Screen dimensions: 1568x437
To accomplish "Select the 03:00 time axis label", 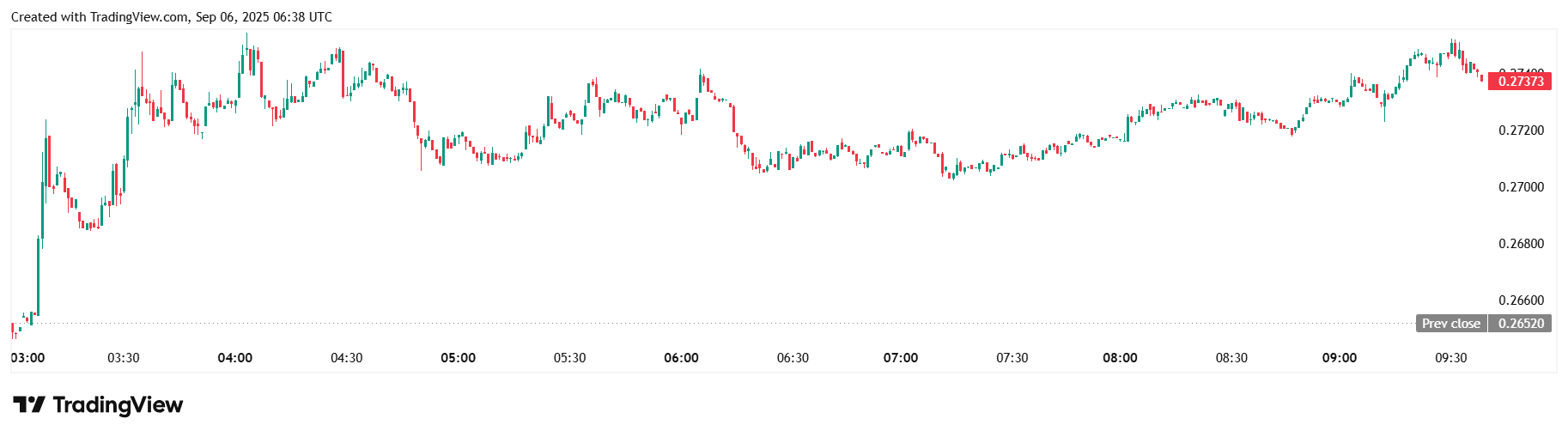I will tap(27, 358).
